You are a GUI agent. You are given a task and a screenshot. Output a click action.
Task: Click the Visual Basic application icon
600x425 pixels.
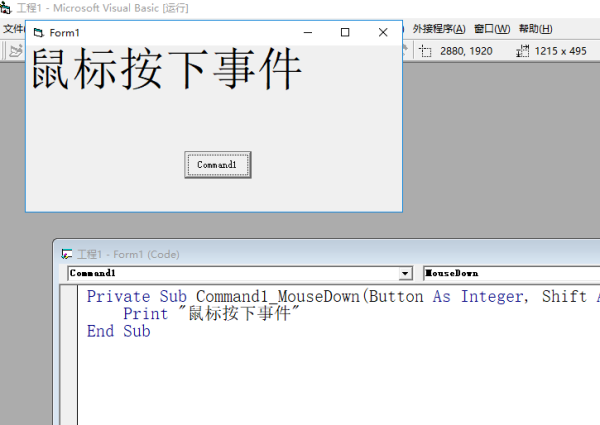tap(6, 8)
